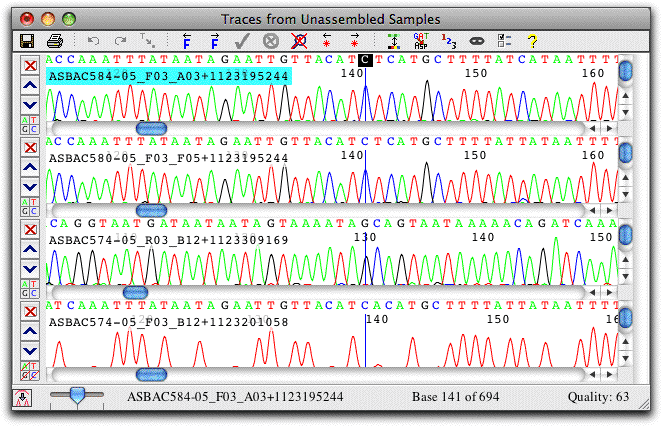Move ASBAC574 R03 trace down
Screen dimensions: 662x426
click(30, 269)
